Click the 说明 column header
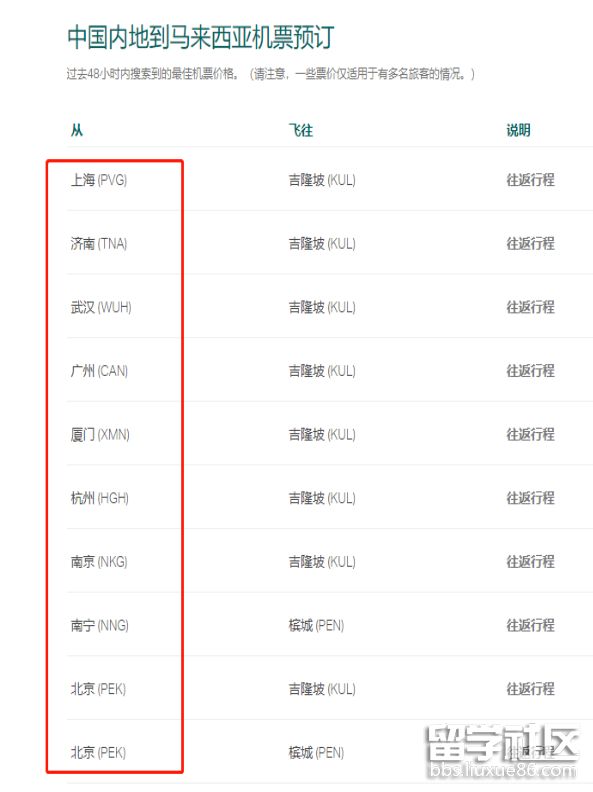This screenshot has height=792, width=593. [518, 130]
